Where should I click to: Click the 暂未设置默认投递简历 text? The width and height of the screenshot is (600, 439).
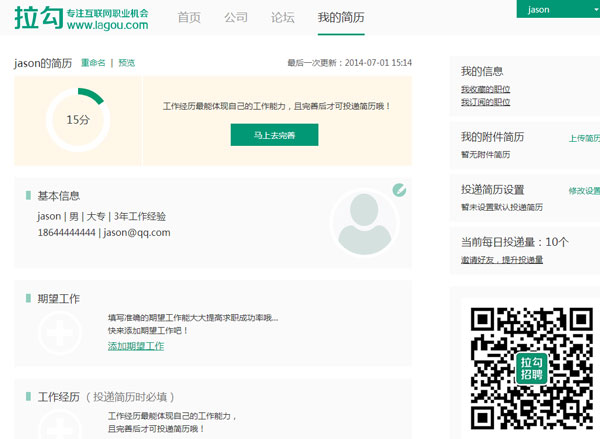(x=502, y=207)
